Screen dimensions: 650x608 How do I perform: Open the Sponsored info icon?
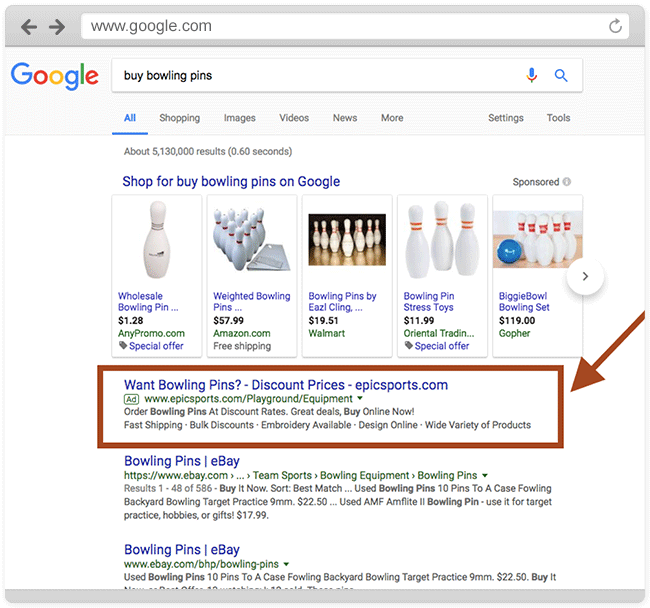coord(567,182)
